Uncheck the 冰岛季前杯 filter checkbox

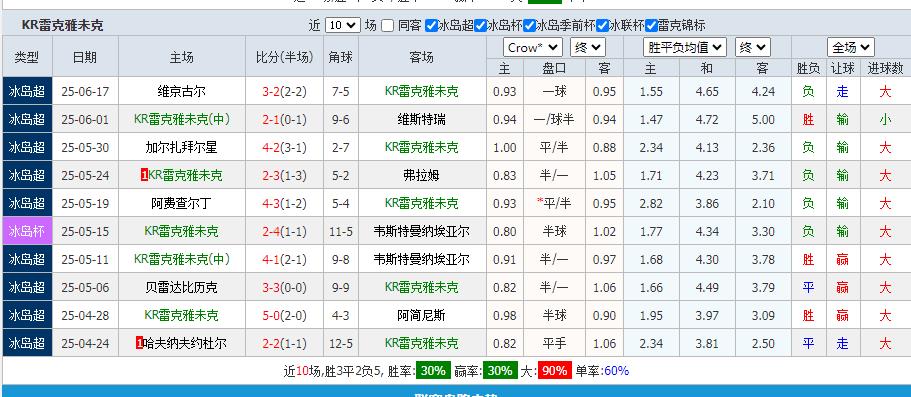point(529,26)
